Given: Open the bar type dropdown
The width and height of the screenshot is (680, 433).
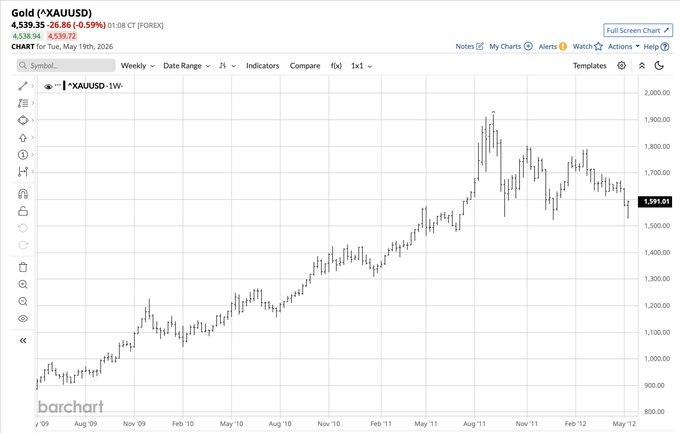Looking at the screenshot, I should (227, 66).
